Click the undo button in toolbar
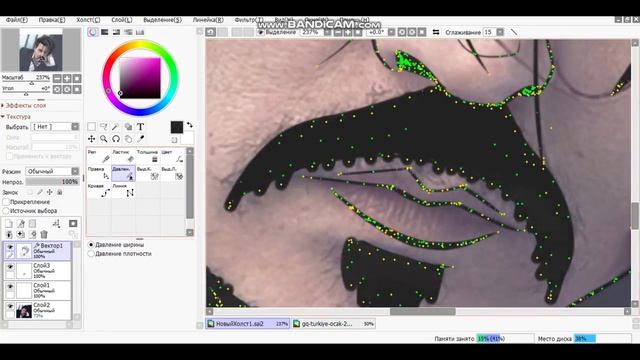The height and width of the screenshot is (360, 640). [x=211, y=32]
